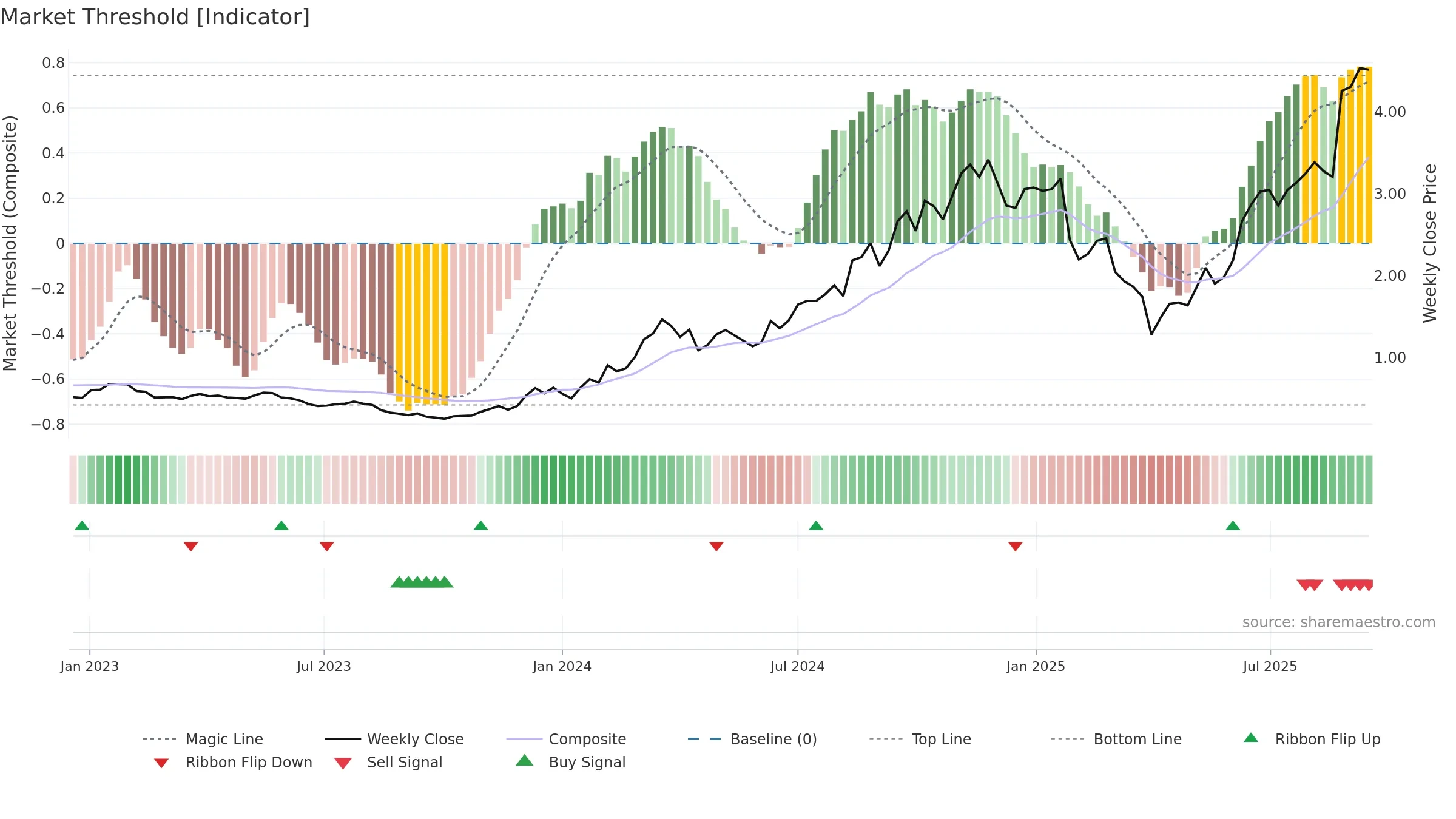Toggle the Baseline (0) legend entry
Screen dimensions: 1456x819
(x=752, y=739)
